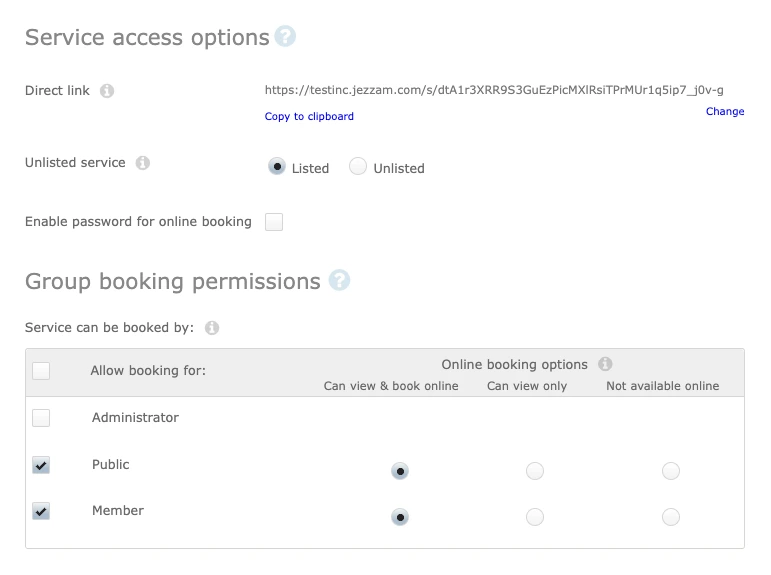Set Public to 'Can view only'
Viewport: 771px width, 575px height.
pyautogui.click(x=535, y=471)
